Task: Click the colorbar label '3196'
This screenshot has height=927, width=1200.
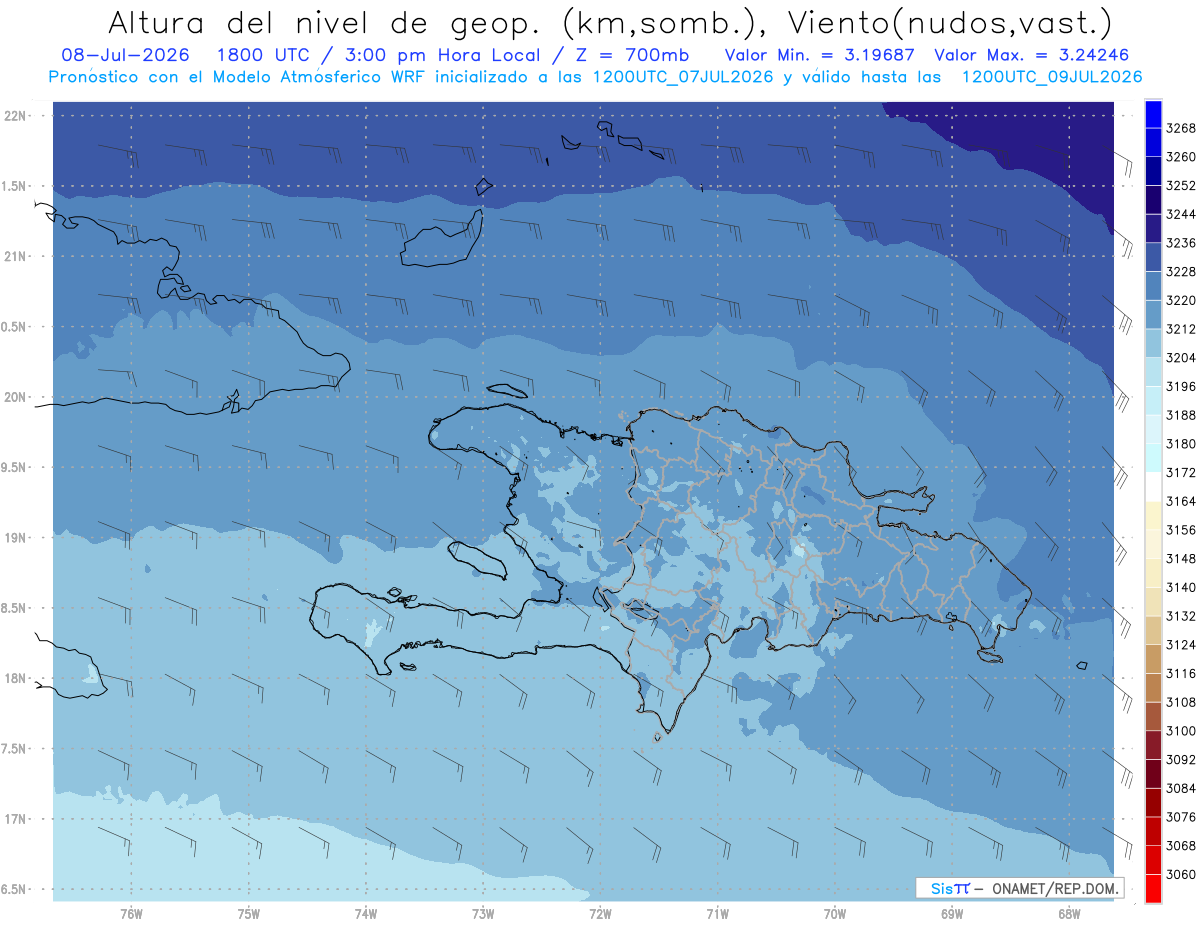Action: (1181, 387)
